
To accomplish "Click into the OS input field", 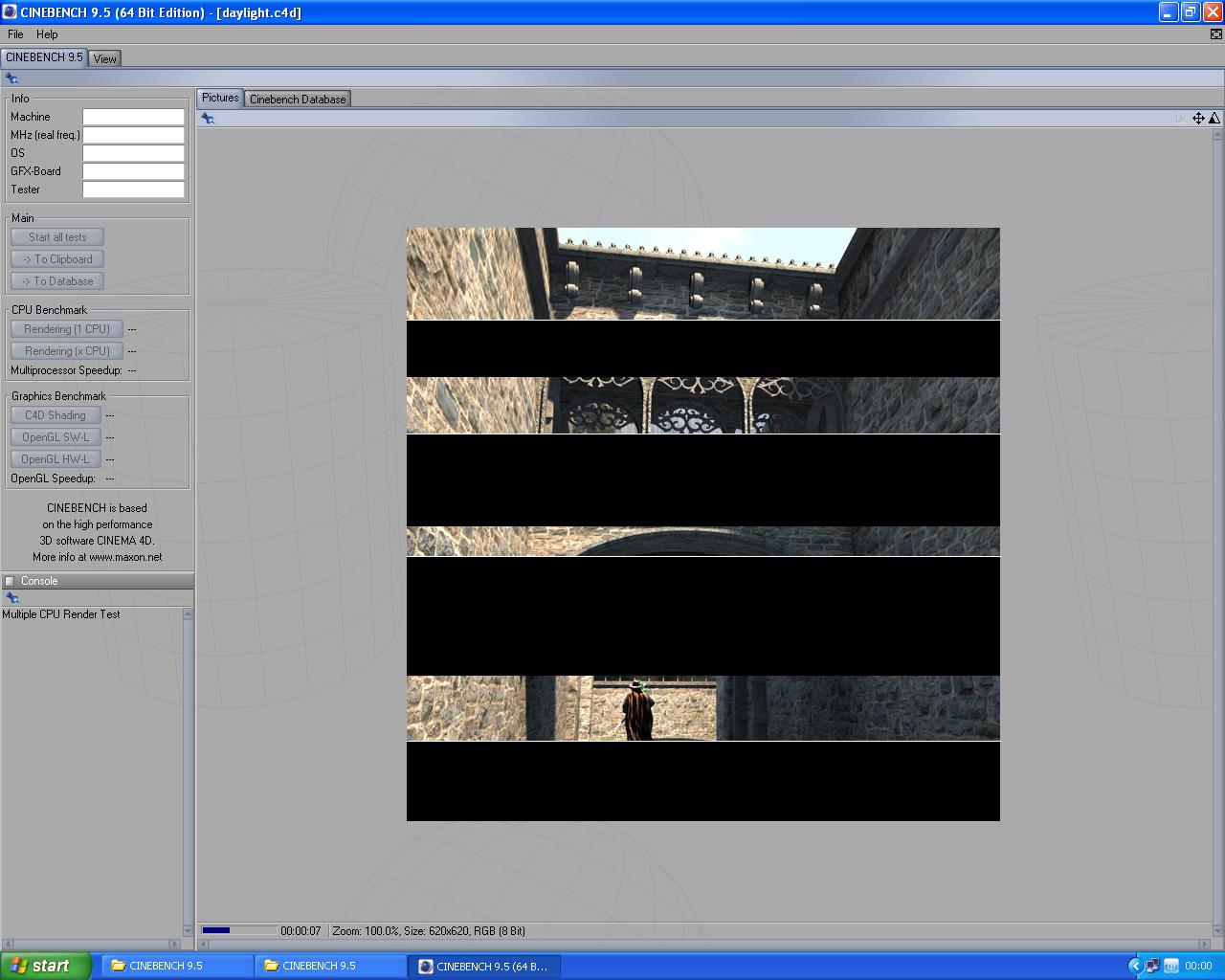I will pyautogui.click(x=133, y=153).
